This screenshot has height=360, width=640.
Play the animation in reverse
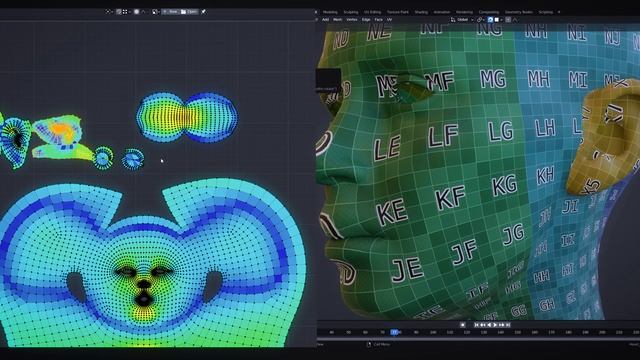[489, 325]
